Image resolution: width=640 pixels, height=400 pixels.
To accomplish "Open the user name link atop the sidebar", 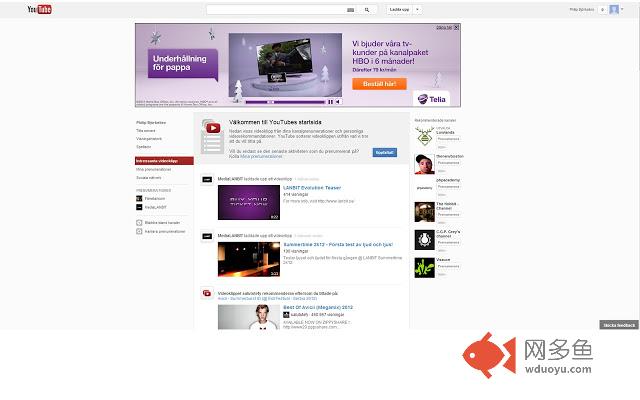I will (151, 122).
